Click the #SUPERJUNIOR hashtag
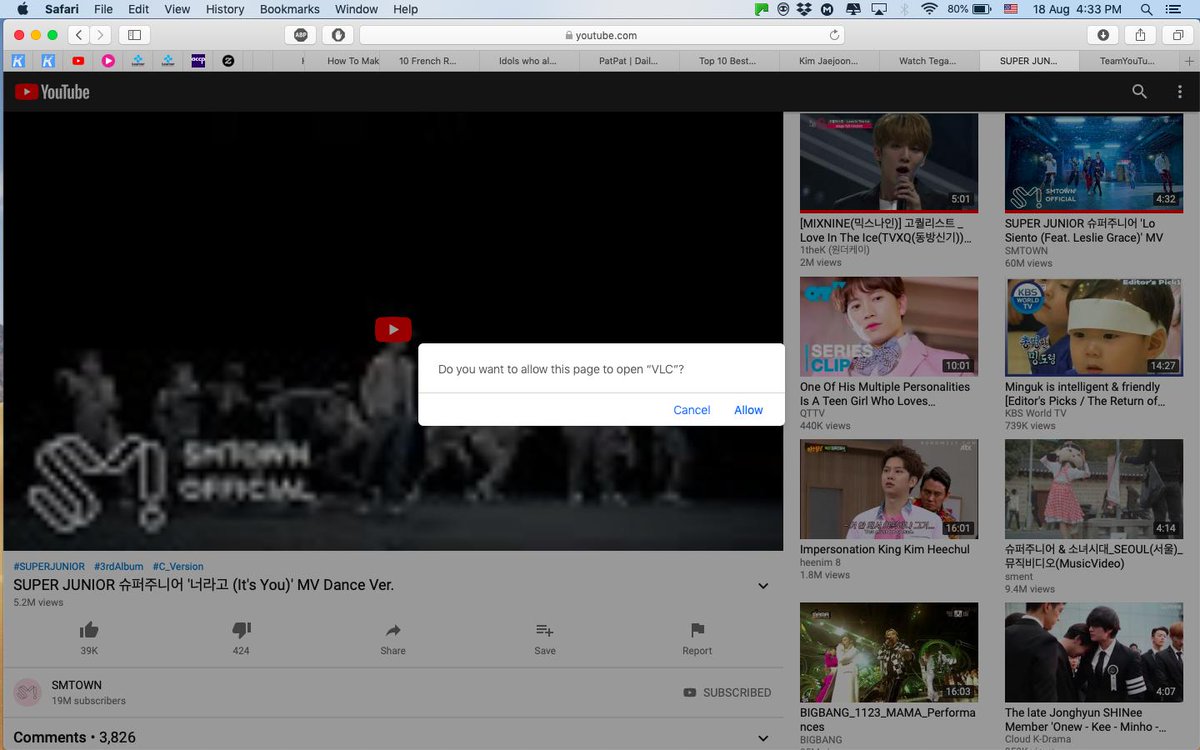 click(49, 566)
